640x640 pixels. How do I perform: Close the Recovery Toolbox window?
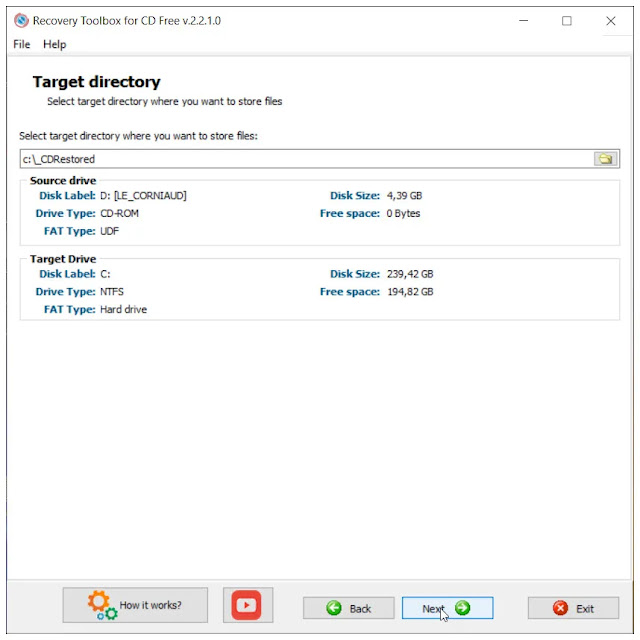click(x=611, y=20)
